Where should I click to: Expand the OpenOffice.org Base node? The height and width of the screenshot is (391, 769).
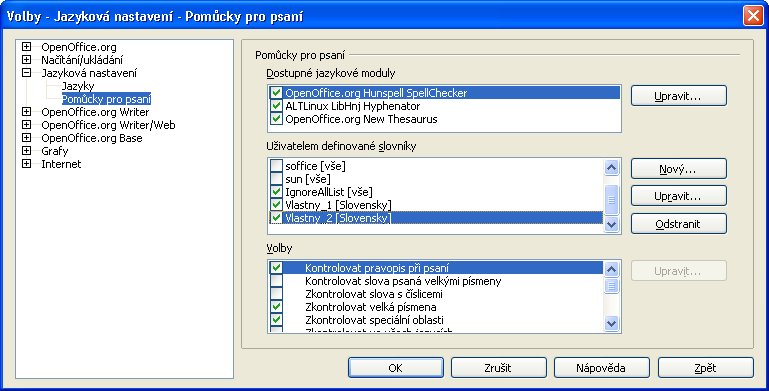coord(26,138)
